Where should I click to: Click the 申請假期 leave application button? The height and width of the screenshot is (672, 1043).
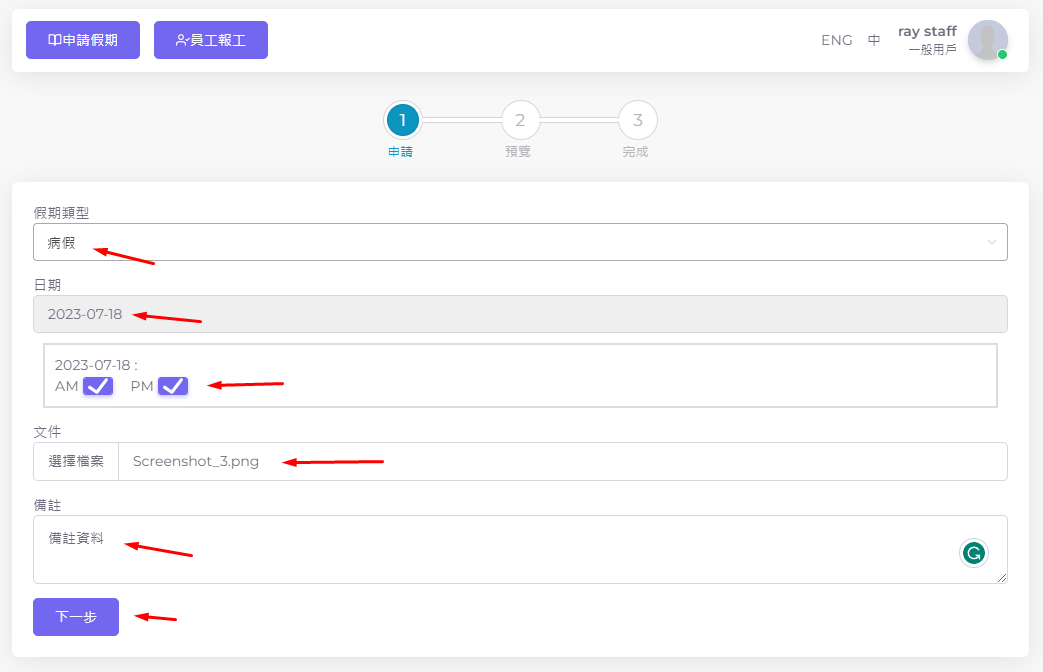83,40
